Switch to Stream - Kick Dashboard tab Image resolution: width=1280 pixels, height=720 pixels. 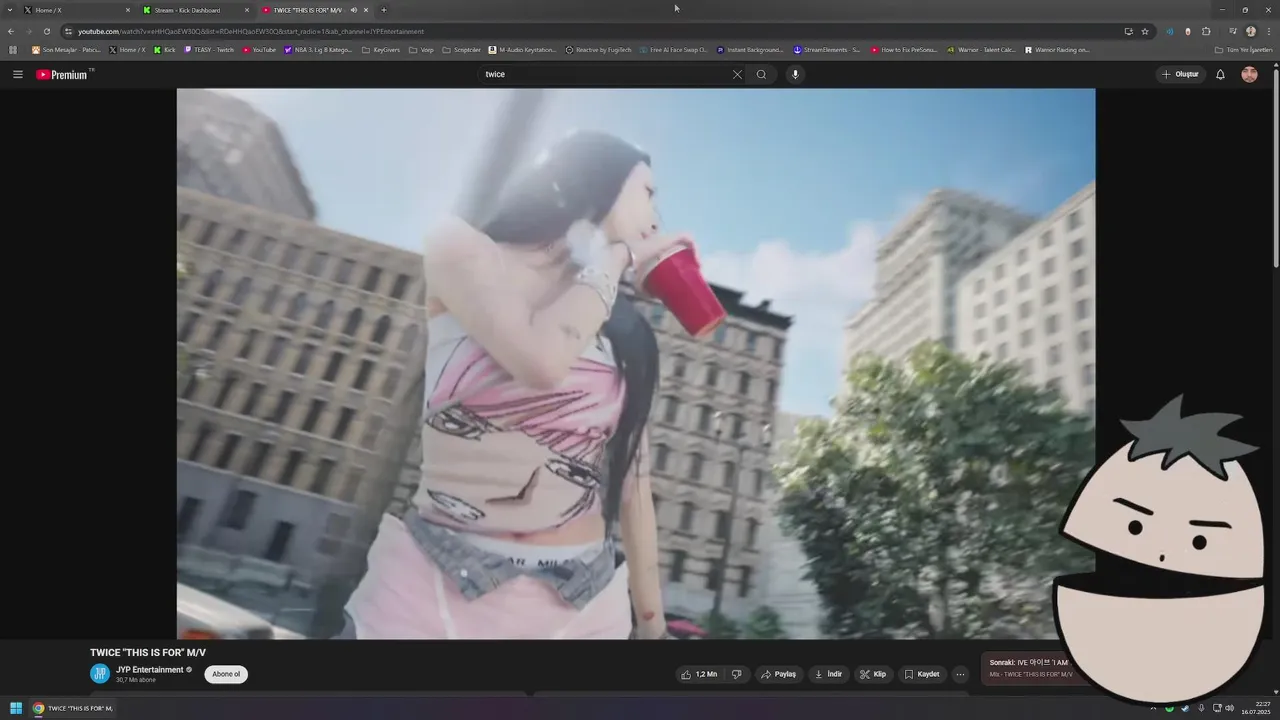195,10
